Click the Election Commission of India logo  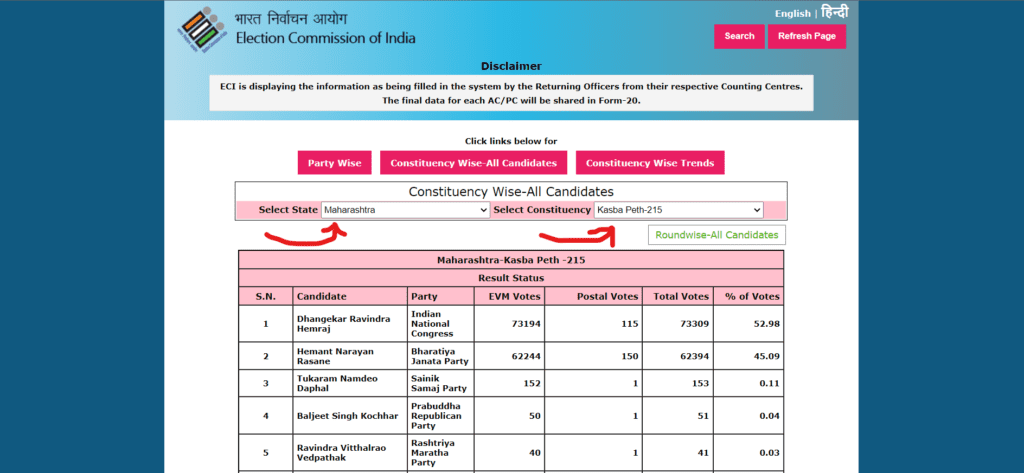pyautogui.click(x=200, y=31)
